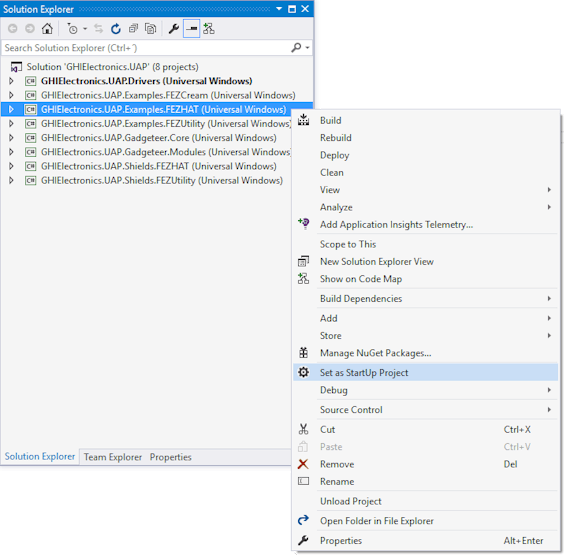Switch to the Solution Explorer tab

40,456
